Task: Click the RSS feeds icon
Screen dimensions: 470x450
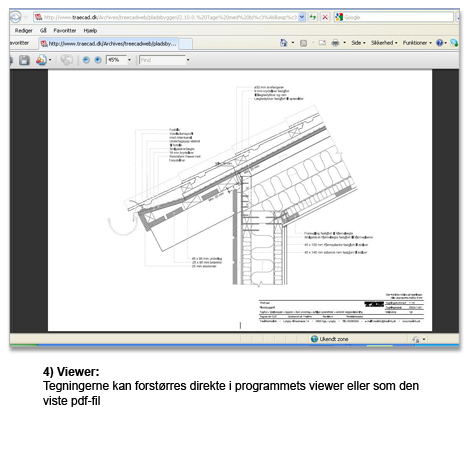Action: point(303,43)
